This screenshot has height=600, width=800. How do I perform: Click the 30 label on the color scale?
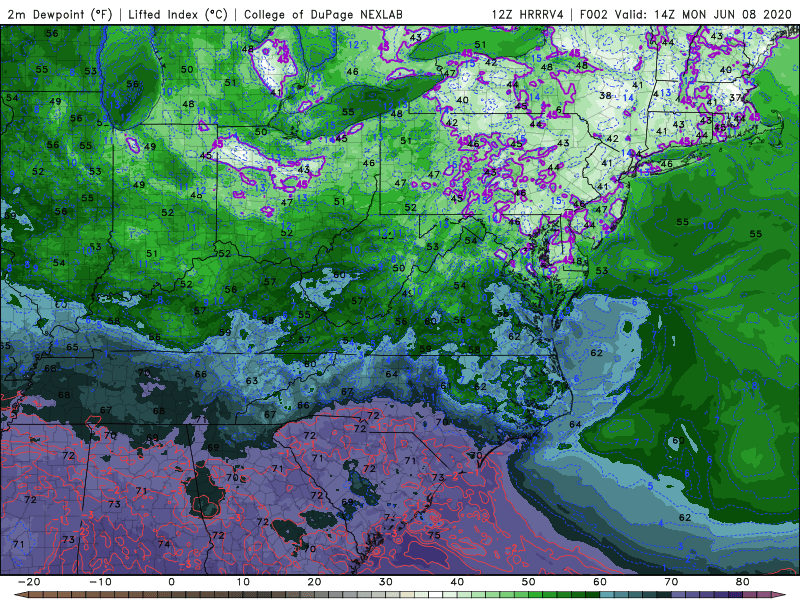[386, 582]
